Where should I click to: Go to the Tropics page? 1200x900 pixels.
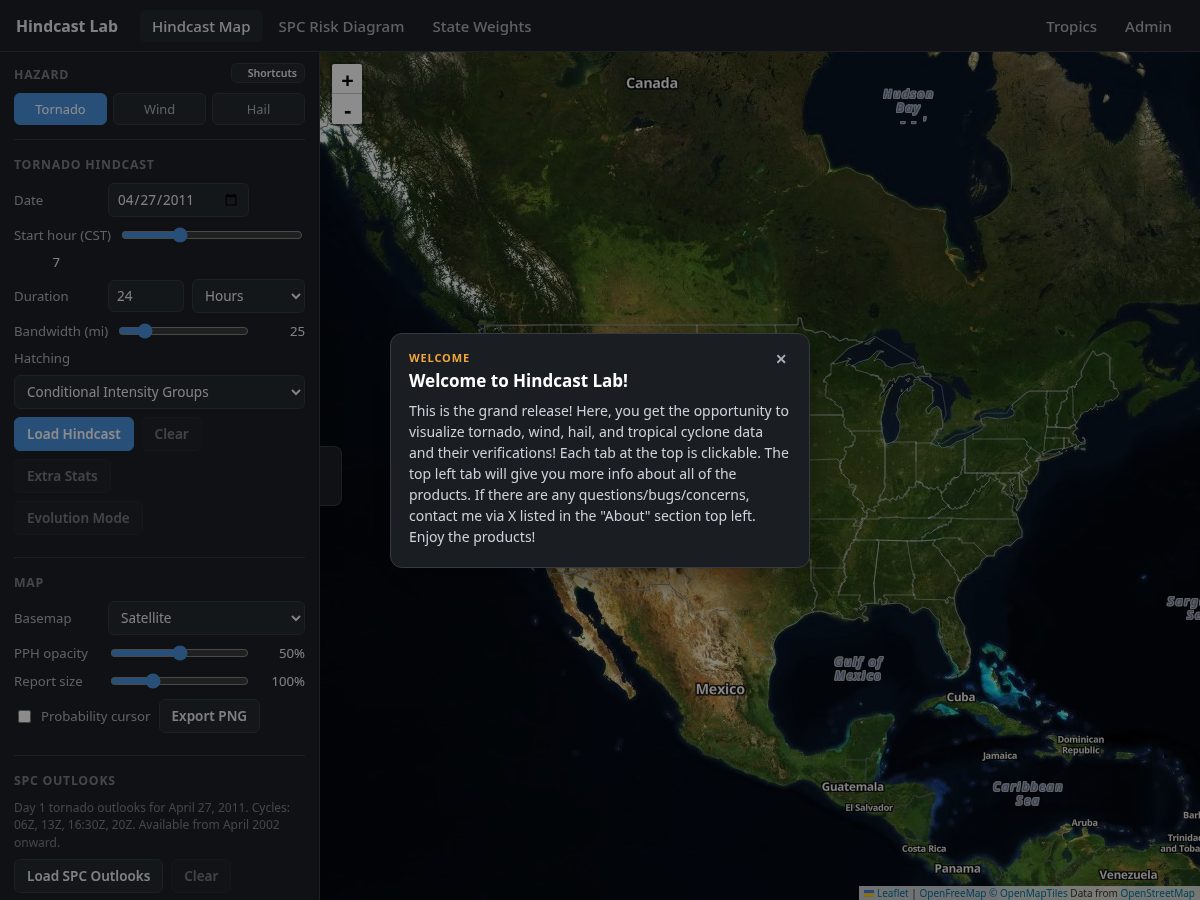pyautogui.click(x=1071, y=27)
